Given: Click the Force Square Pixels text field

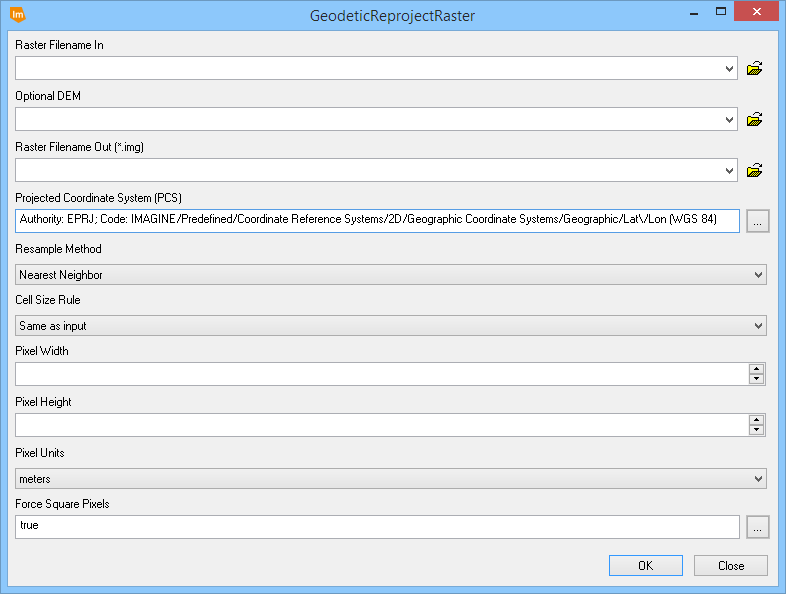Looking at the screenshot, I should [377, 527].
